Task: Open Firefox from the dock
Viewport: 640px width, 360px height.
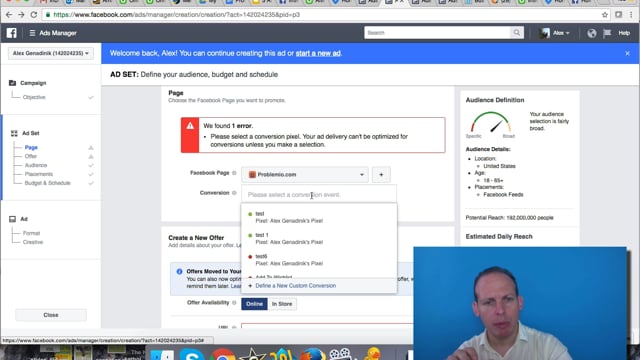Action: pos(313,353)
